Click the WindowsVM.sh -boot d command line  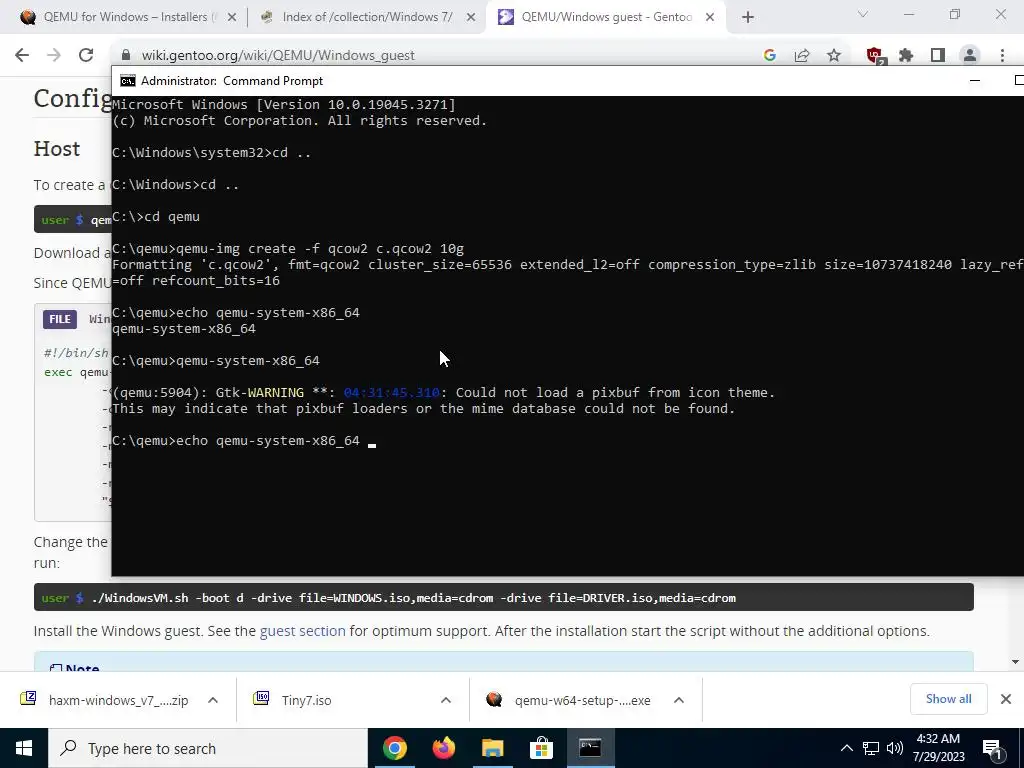point(413,598)
